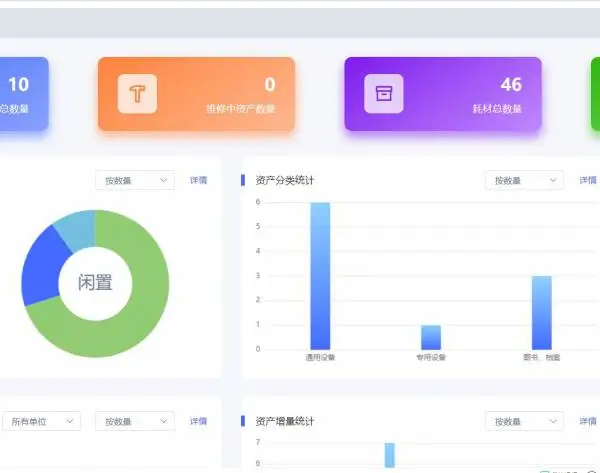
Task: Click the 闲置 label in donut center
Action: tap(95, 283)
